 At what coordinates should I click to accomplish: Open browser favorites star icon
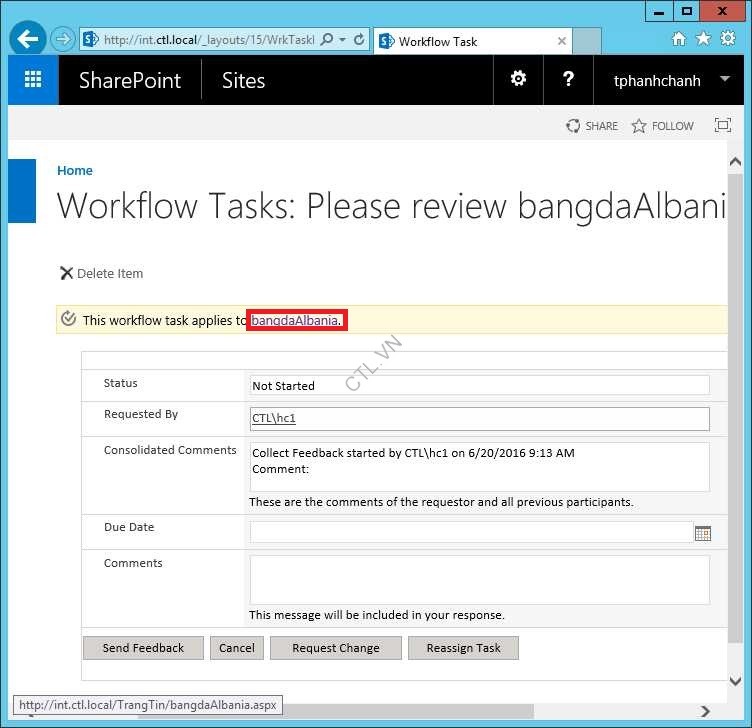(x=703, y=39)
